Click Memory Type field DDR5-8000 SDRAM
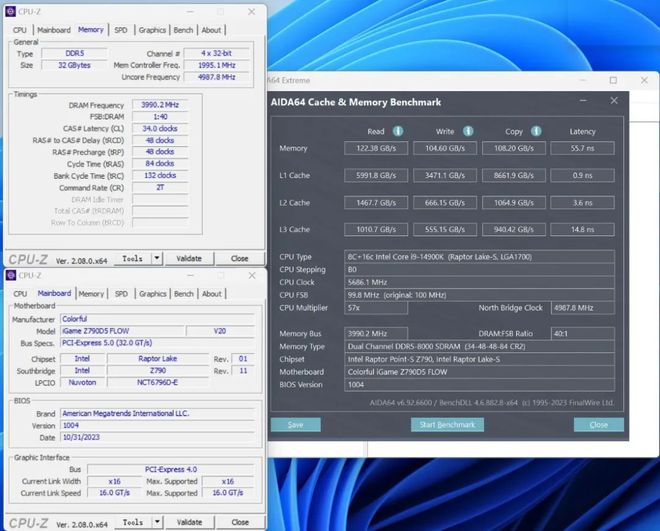This screenshot has width=660, height=531. point(479,347)
